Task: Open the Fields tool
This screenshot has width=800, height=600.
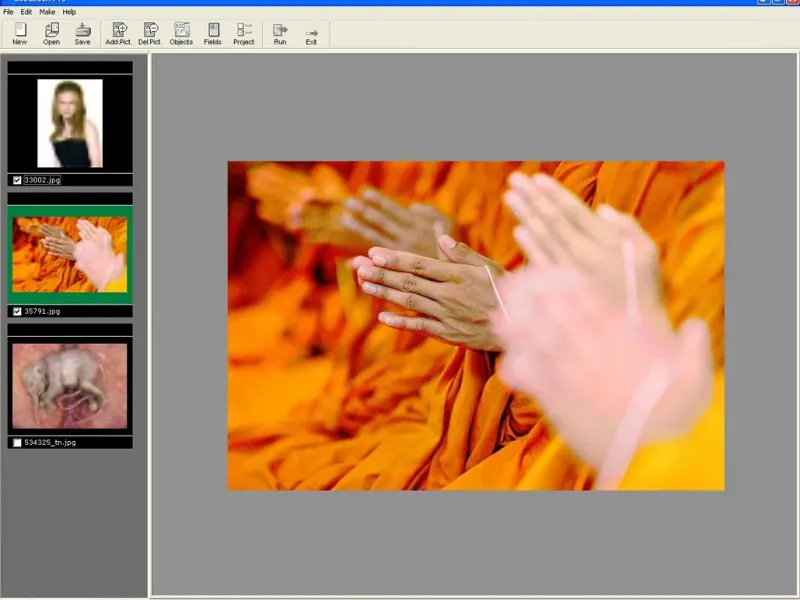Action: tap(213, 34)
